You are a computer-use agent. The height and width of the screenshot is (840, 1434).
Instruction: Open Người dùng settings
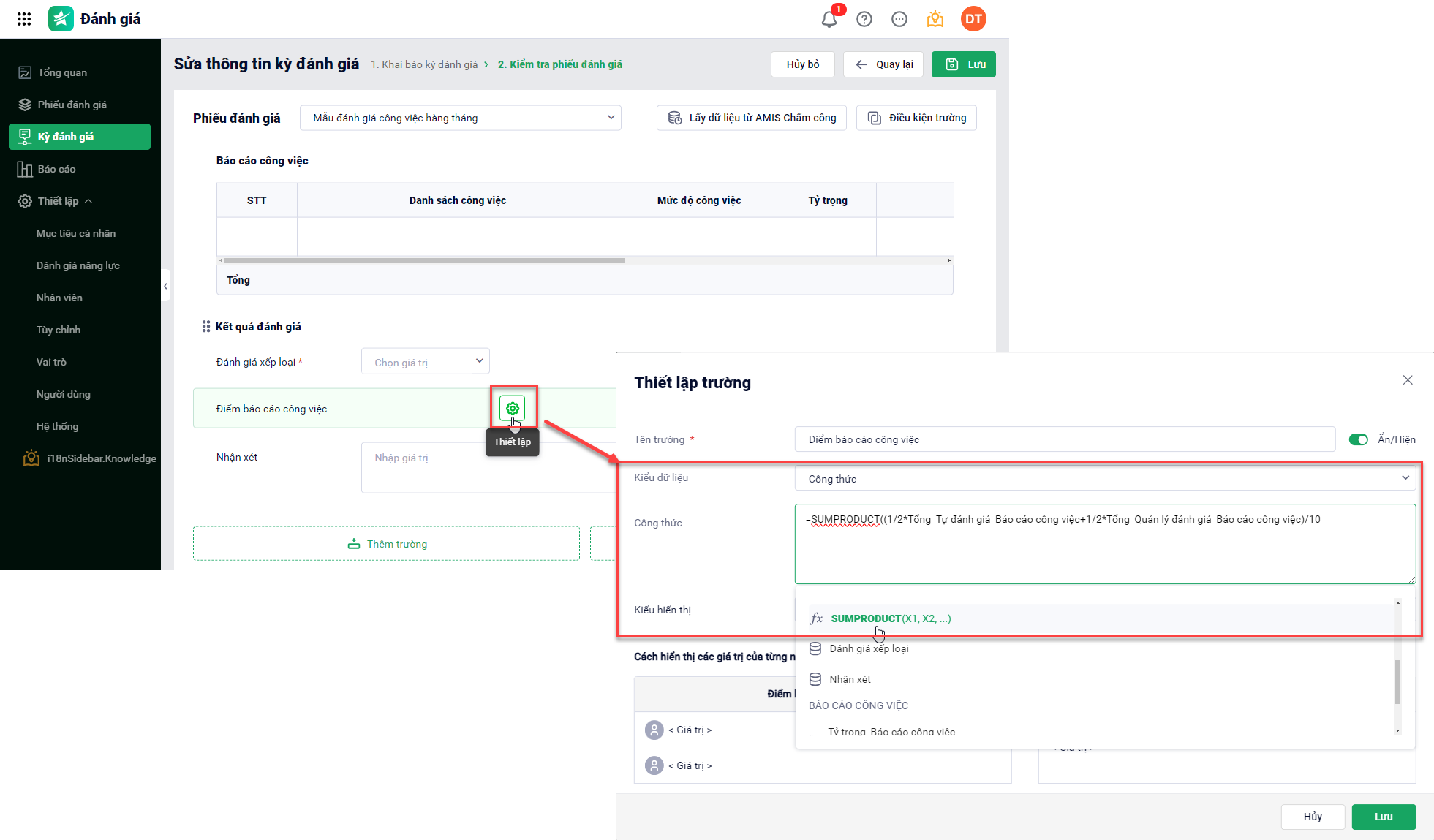tap(64, 394)
